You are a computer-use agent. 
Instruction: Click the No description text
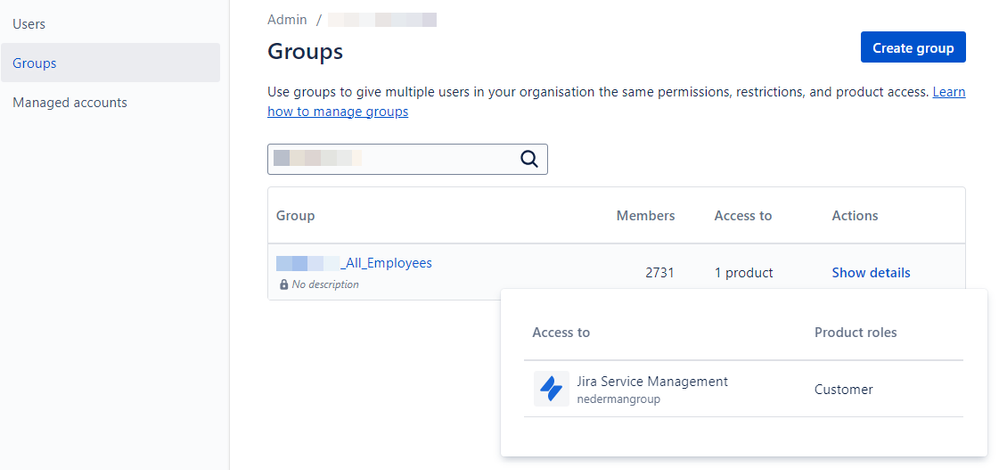click(325, 285)
